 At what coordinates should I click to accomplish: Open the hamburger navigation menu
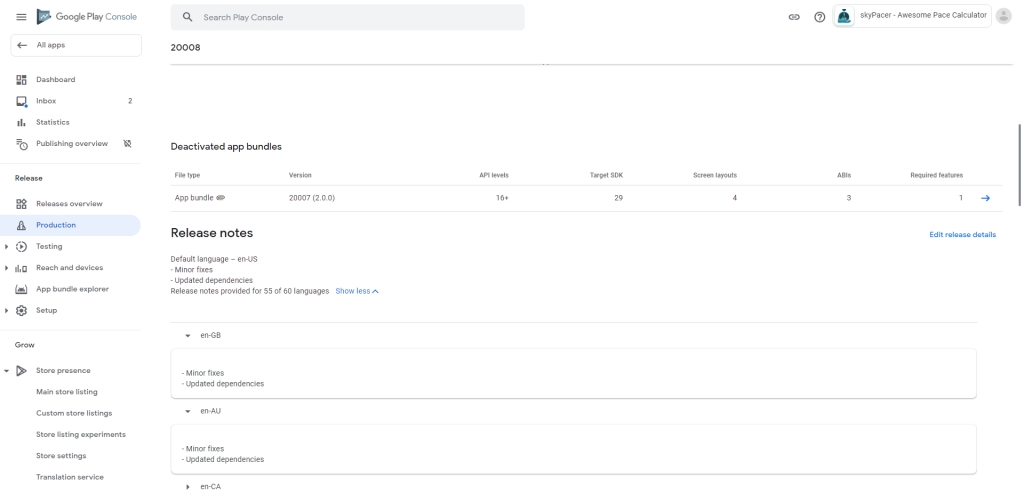click(x=21, y=17)
